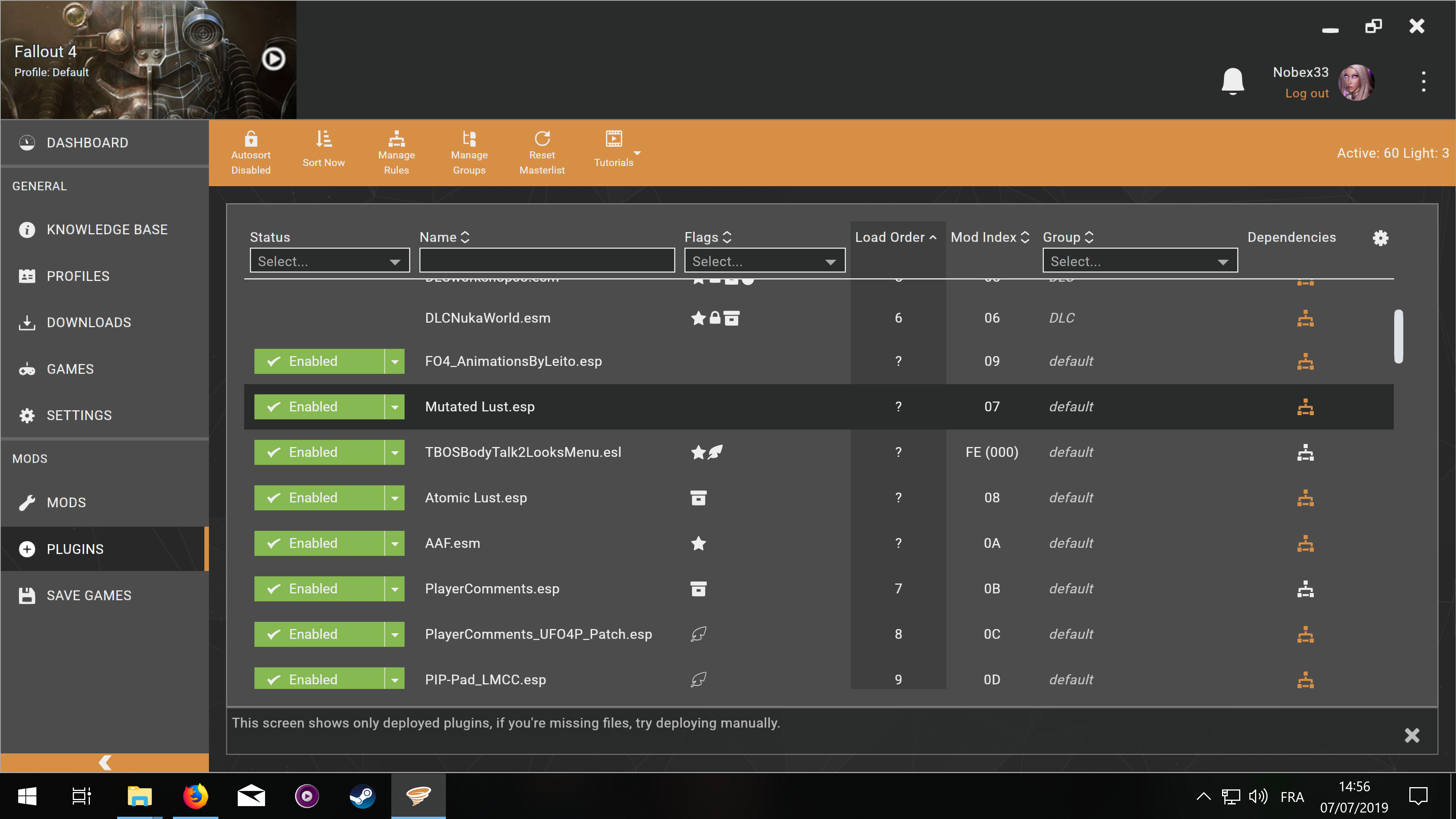Open Windows Start menu

27,796
